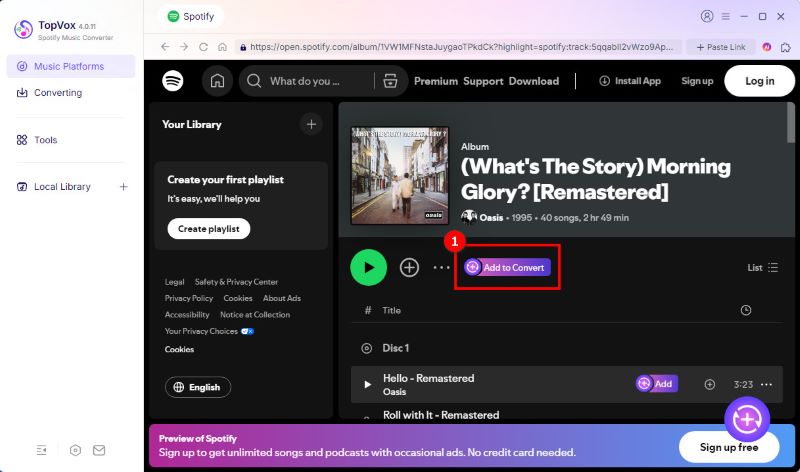
Task: Open the Music Platforms section
Action: click(70, 66)
